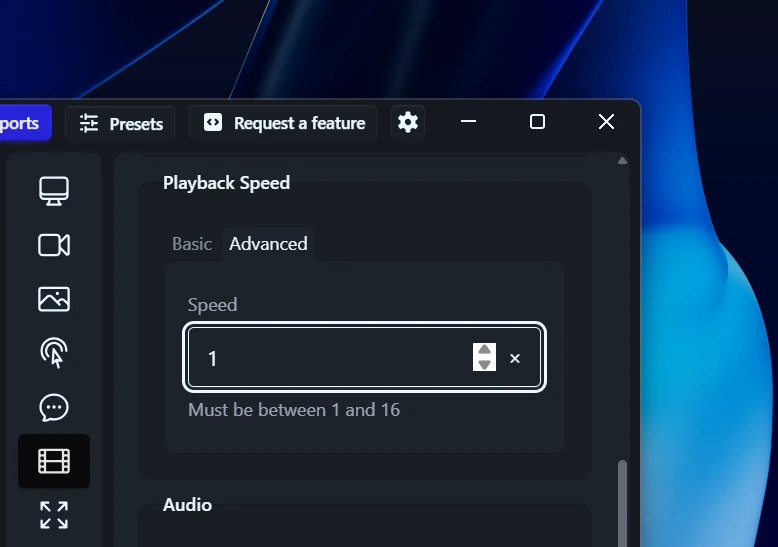This screenshot has height=547, width=778.
Task: Open the screen display settings sidebar icon
Action: tap(54, 191)
